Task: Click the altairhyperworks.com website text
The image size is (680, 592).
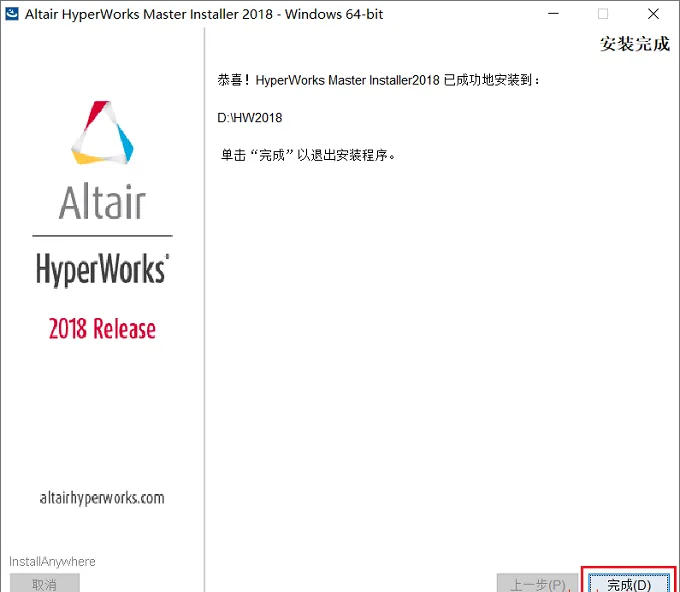Action: coord(102,498)
